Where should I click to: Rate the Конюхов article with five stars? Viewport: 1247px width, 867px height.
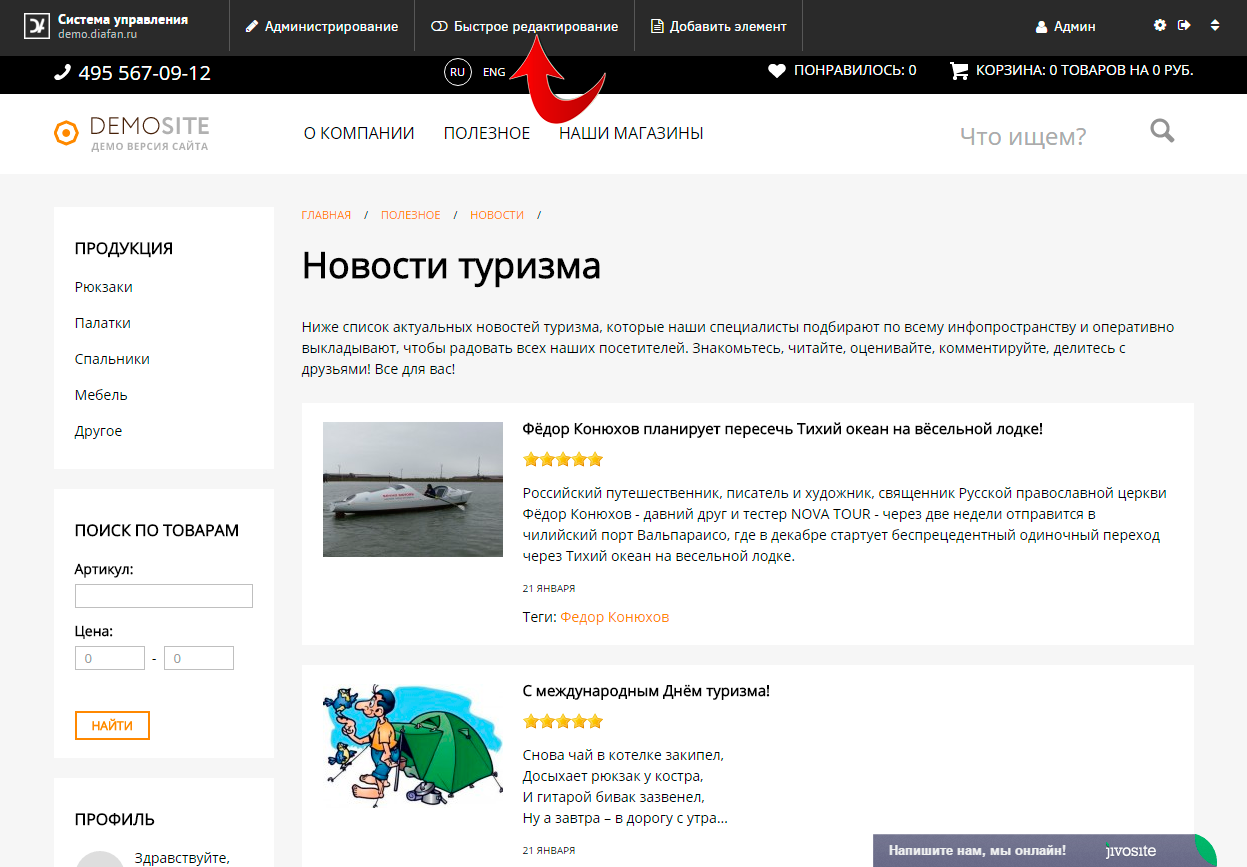click(595, 460)
